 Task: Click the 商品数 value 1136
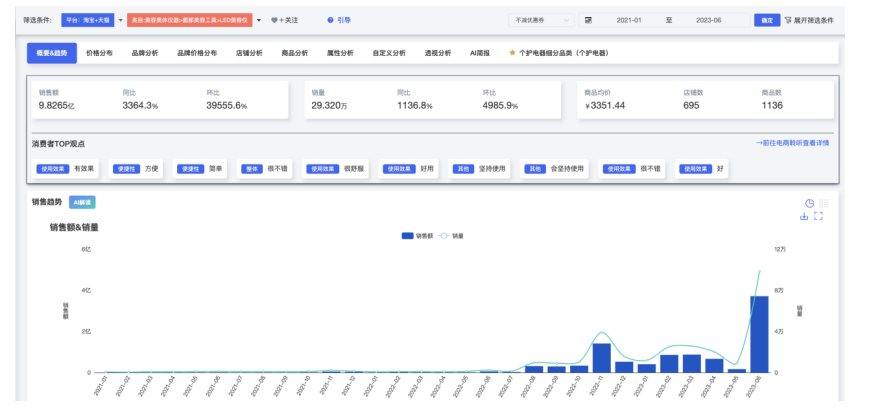(x=772, y=106)
